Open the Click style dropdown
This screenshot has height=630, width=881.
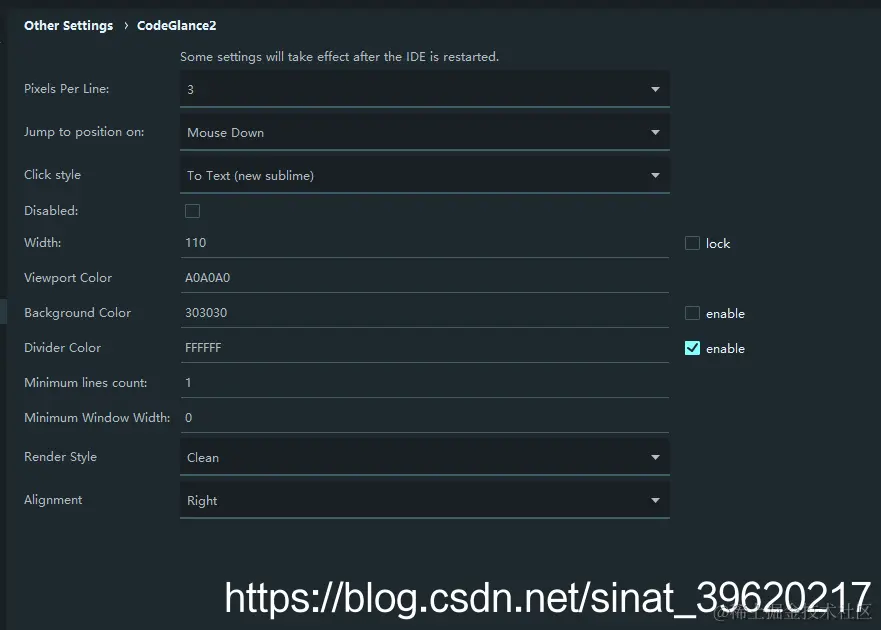click(x=425, y=175)
